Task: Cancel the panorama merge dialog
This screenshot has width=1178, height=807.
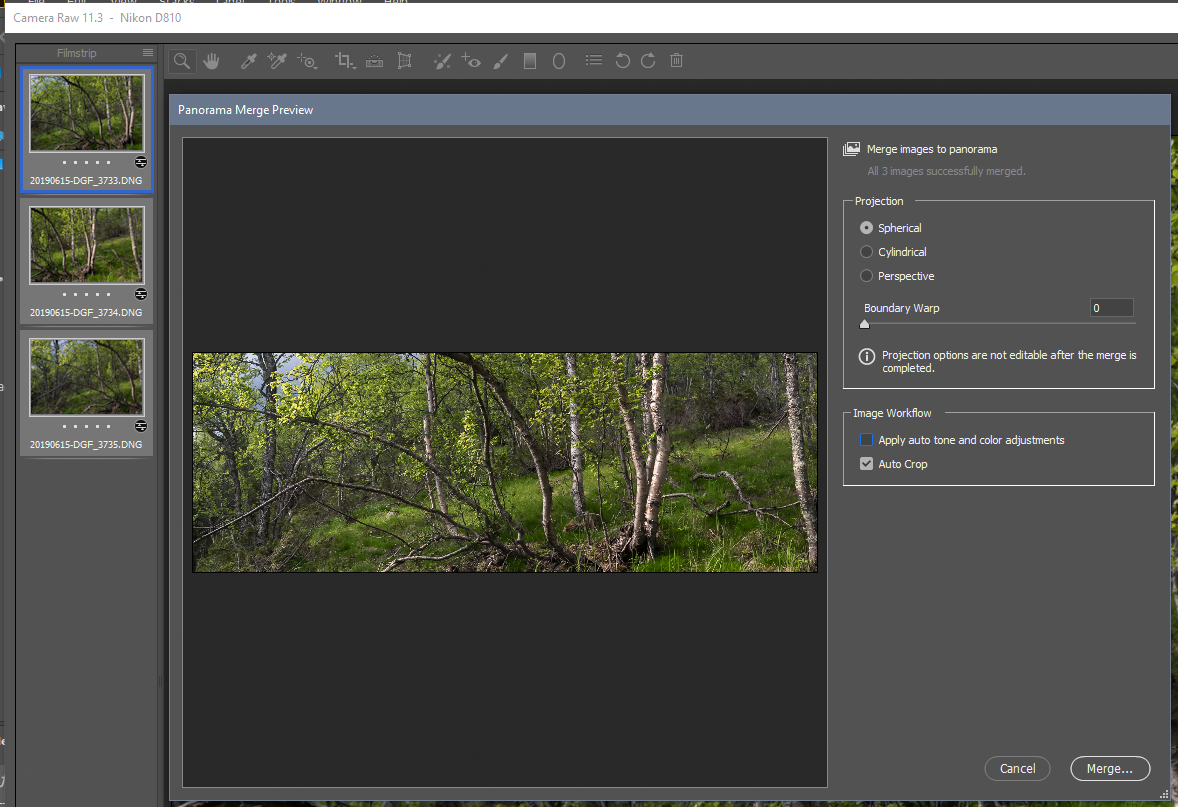Action: click(1017, 768)
